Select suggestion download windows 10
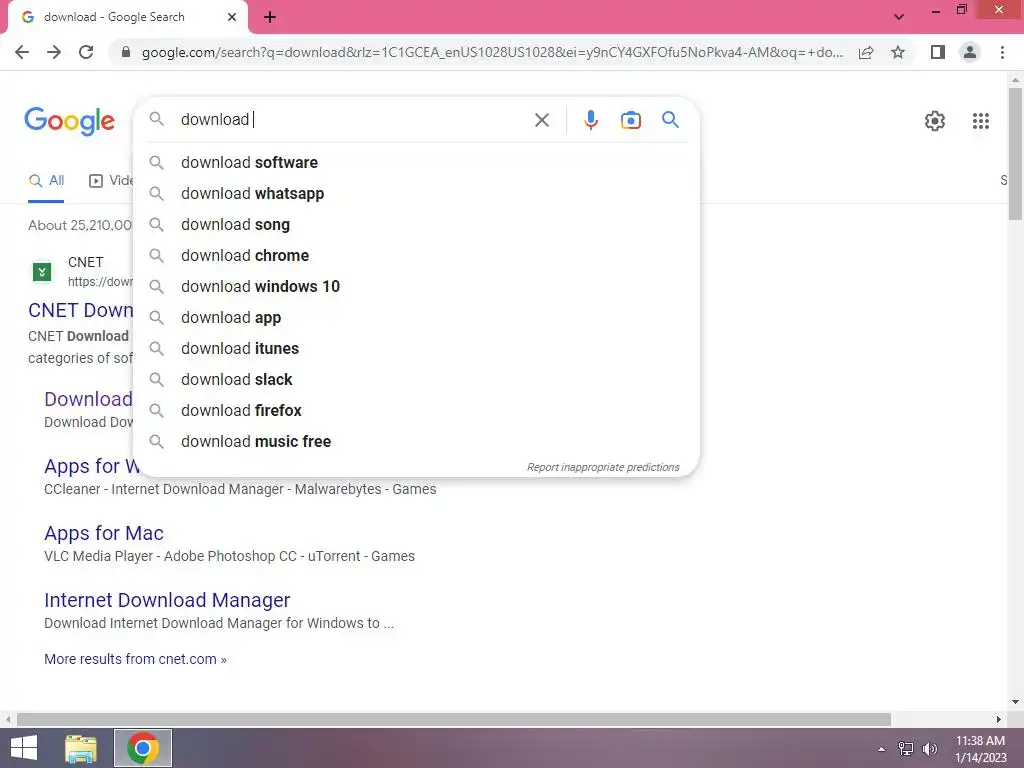The width and height of the screenshot is (1024, 768). pyautogui.click(x=416, y=287)
